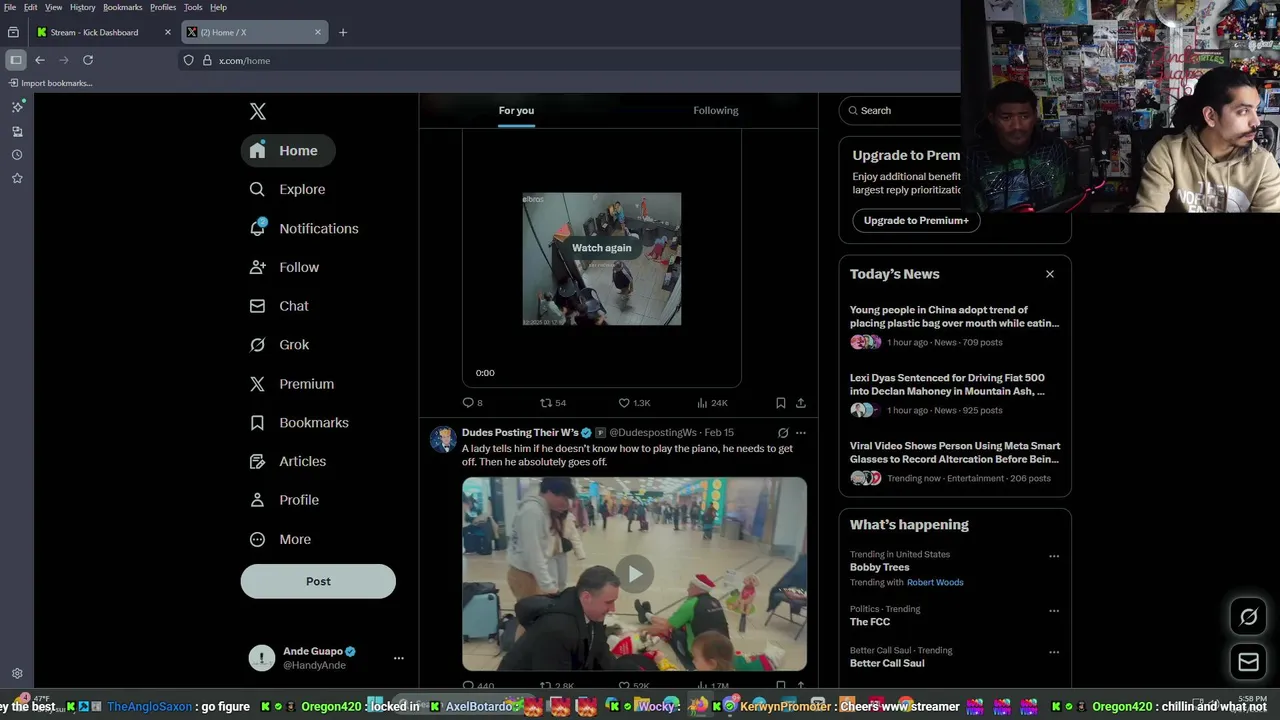Open sidebar settings gear icon
1280x720 pixels.
[17, 674]
